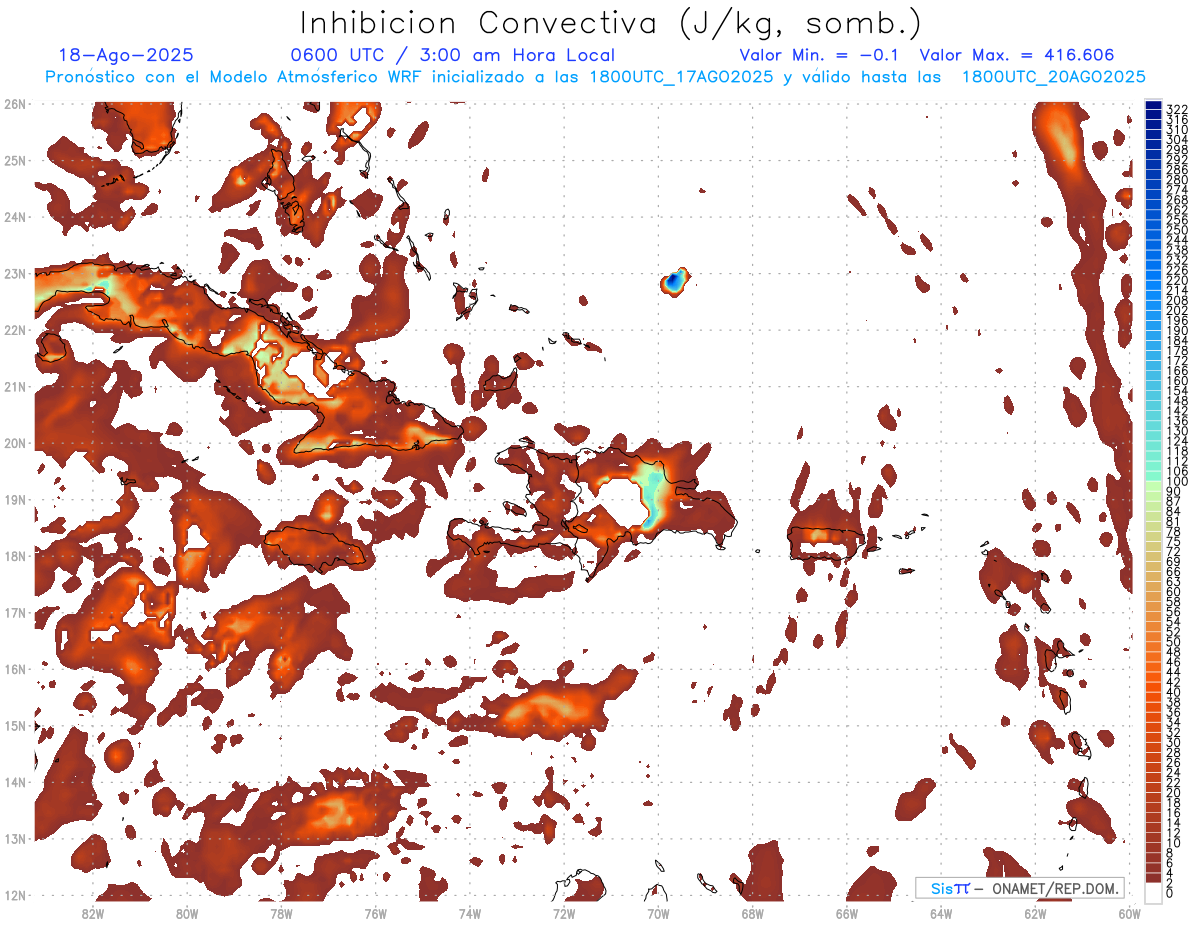1200x927 pixels.
Task: Click the 18N latitude label
Action: (15, 556)
